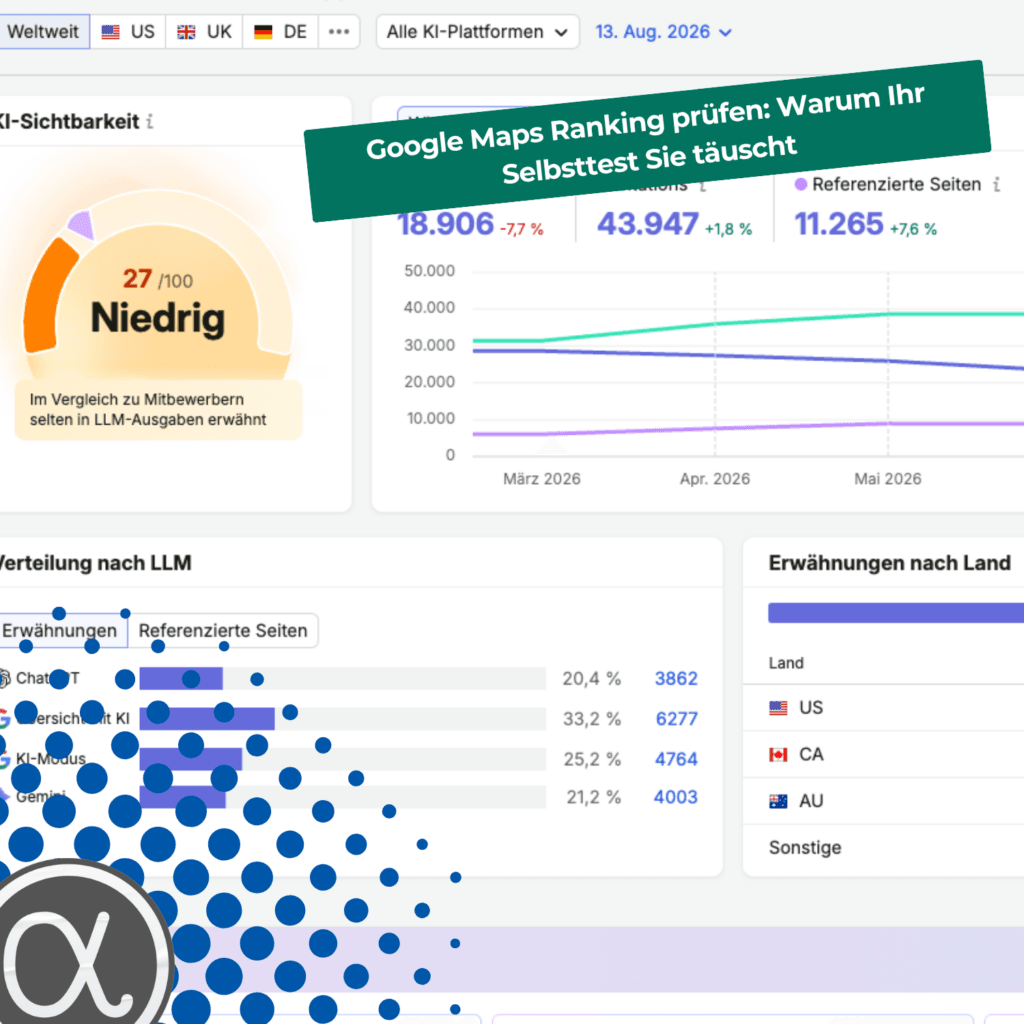Click the UK flag in region tabs

(x=186, y=32)
